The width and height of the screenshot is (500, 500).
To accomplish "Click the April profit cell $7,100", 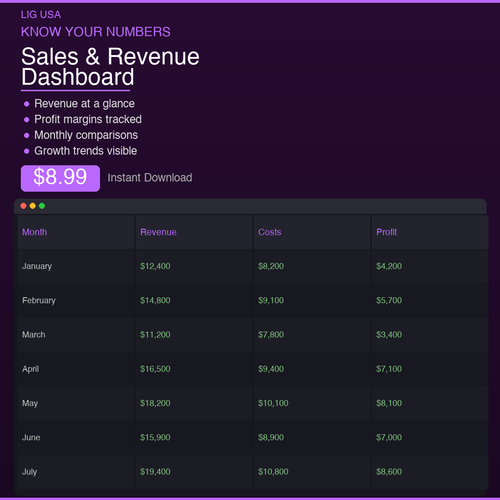I will 389,369.
